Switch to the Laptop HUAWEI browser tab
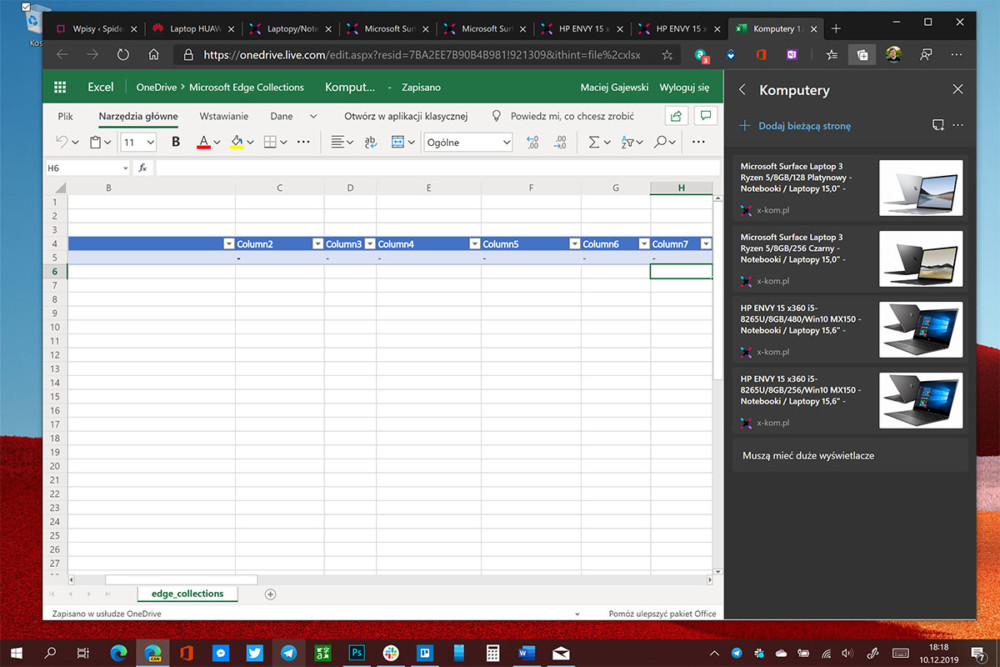The image size is (1000, 667). click(x=194, y=29)
